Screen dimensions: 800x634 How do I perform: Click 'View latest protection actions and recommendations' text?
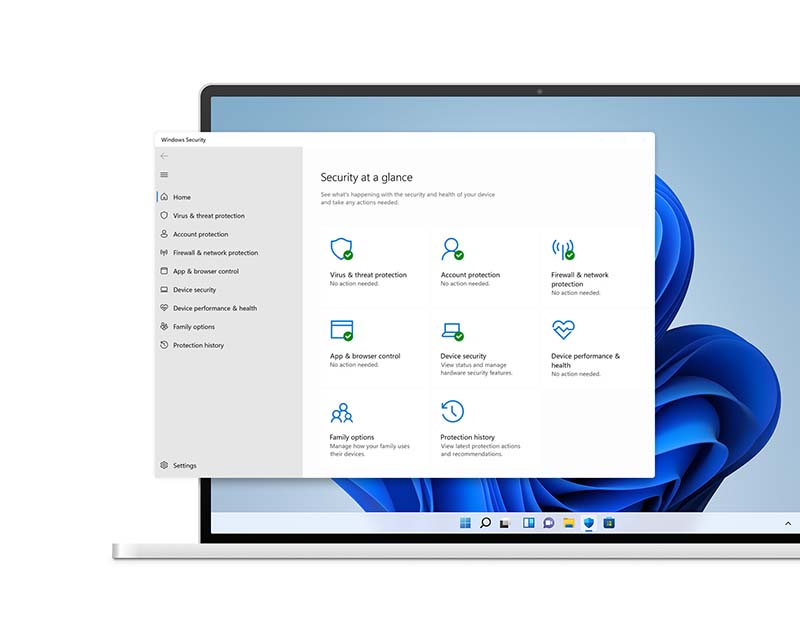pos(480,450)
